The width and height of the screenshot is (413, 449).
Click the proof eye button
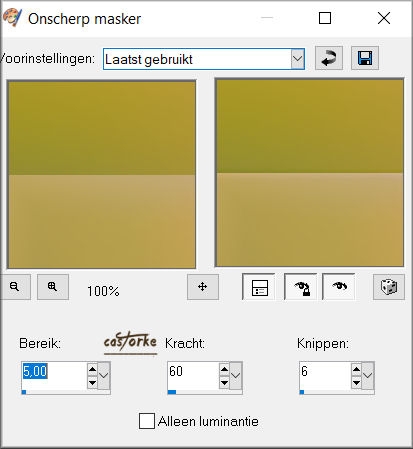coord(339,287)
